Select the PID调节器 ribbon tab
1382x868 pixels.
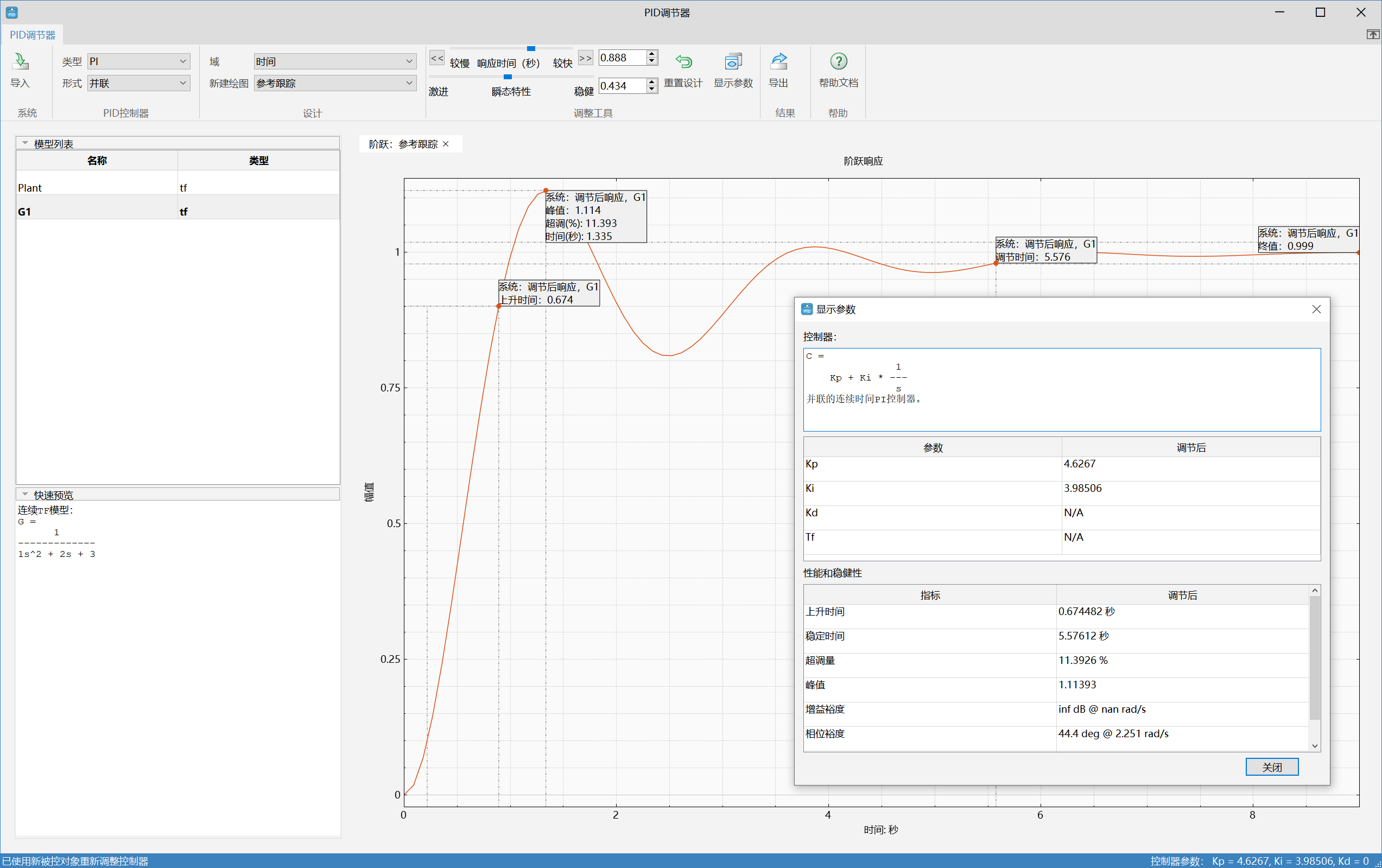click(33, 35)
